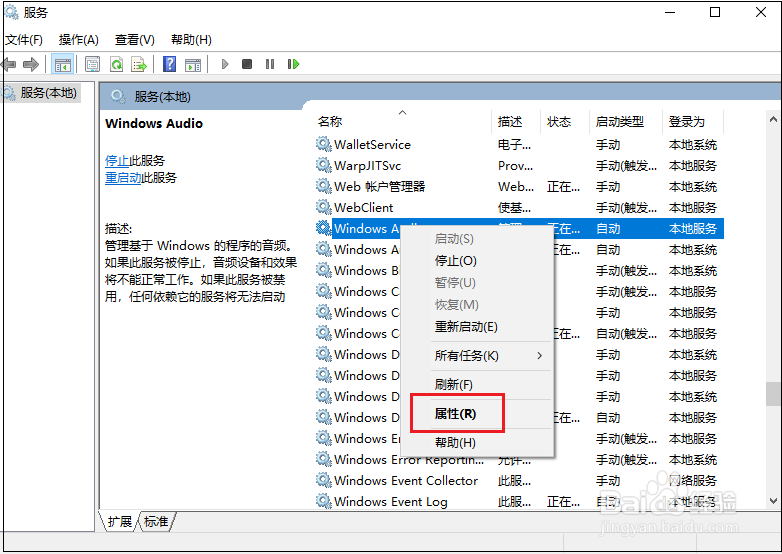Toggle the show/hide console tree icon
The height and width of the screenshot is (554, 782).
63,64
